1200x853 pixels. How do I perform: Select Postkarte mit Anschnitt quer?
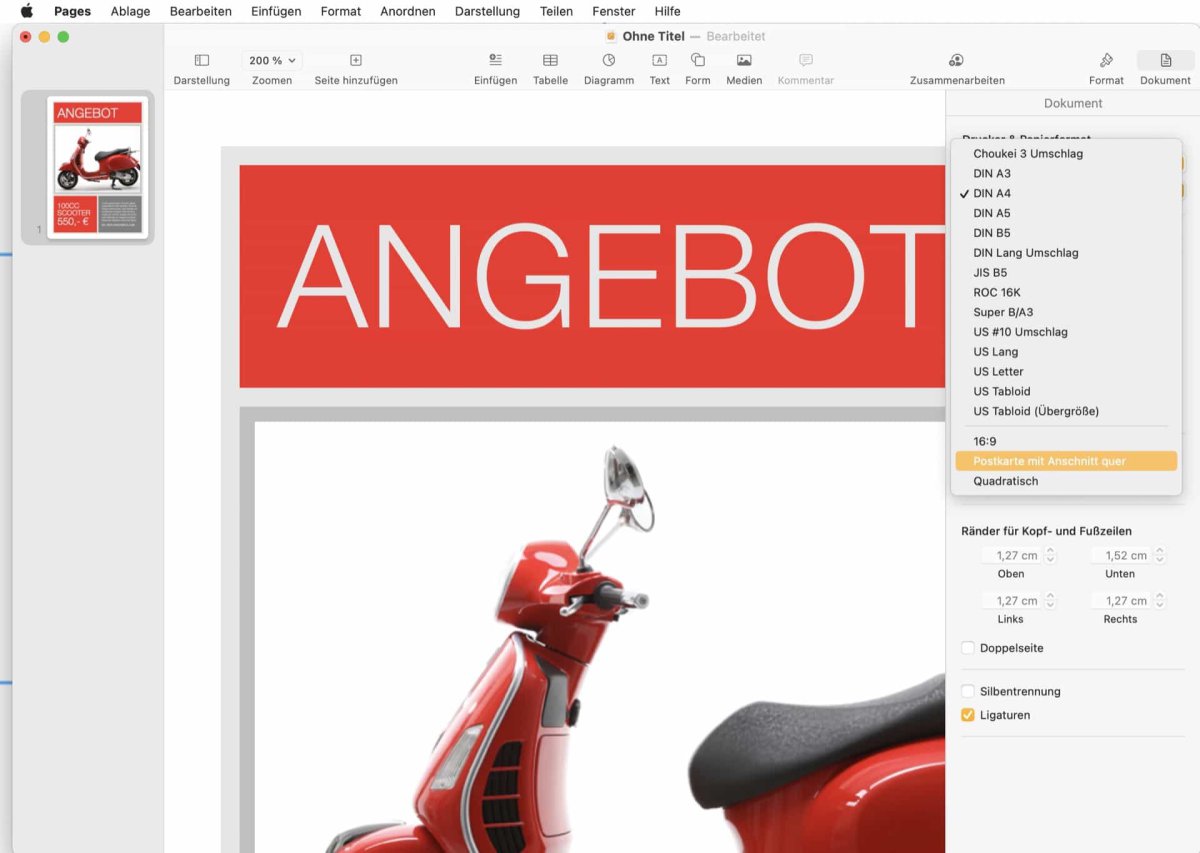click(x=1066, y=461)
